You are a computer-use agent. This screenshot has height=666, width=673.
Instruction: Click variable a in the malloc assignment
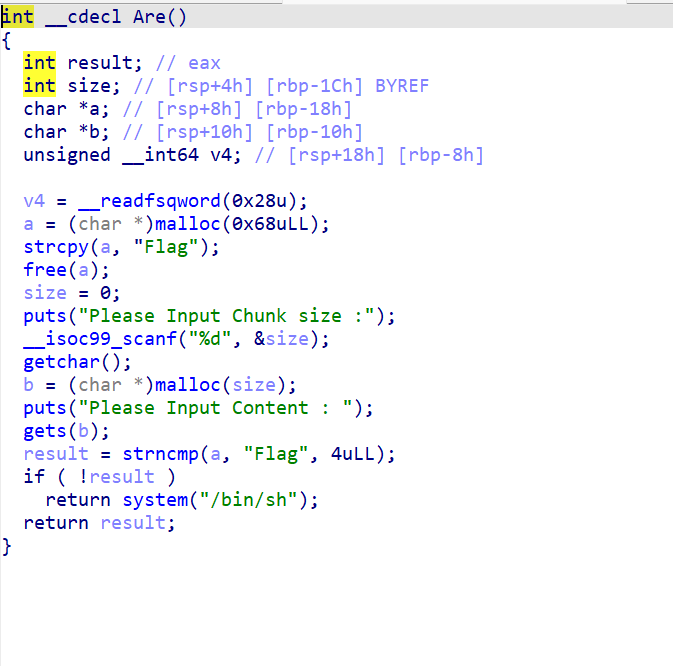[28, 224]
